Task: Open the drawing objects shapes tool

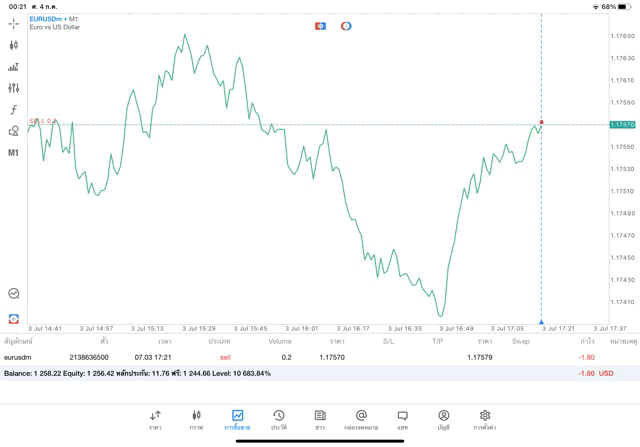Action: (14, 131)
